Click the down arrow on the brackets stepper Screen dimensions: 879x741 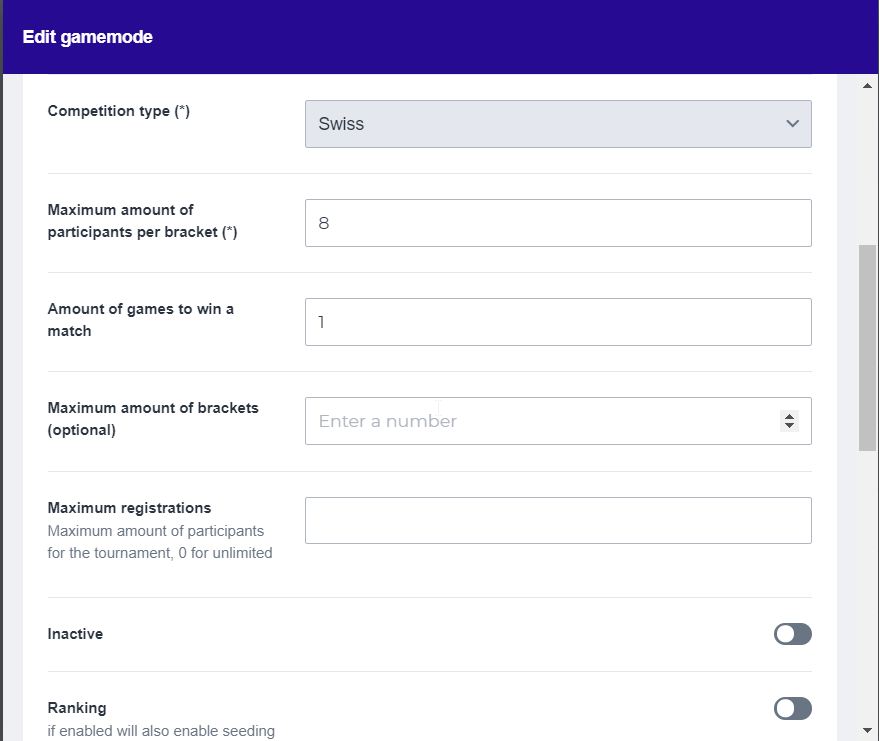790,427
